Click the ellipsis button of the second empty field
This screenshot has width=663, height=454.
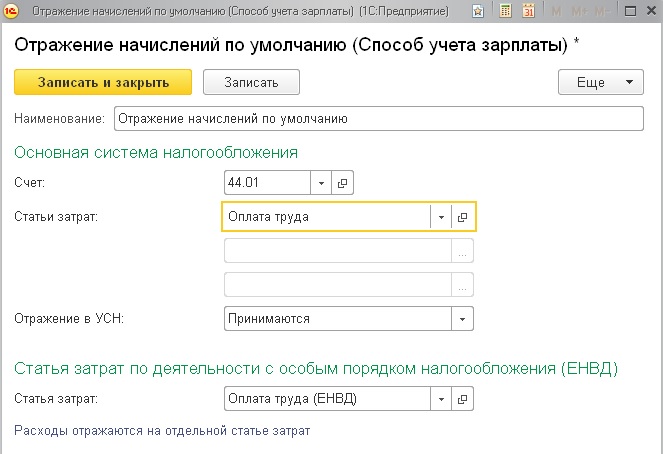[463, 284]
